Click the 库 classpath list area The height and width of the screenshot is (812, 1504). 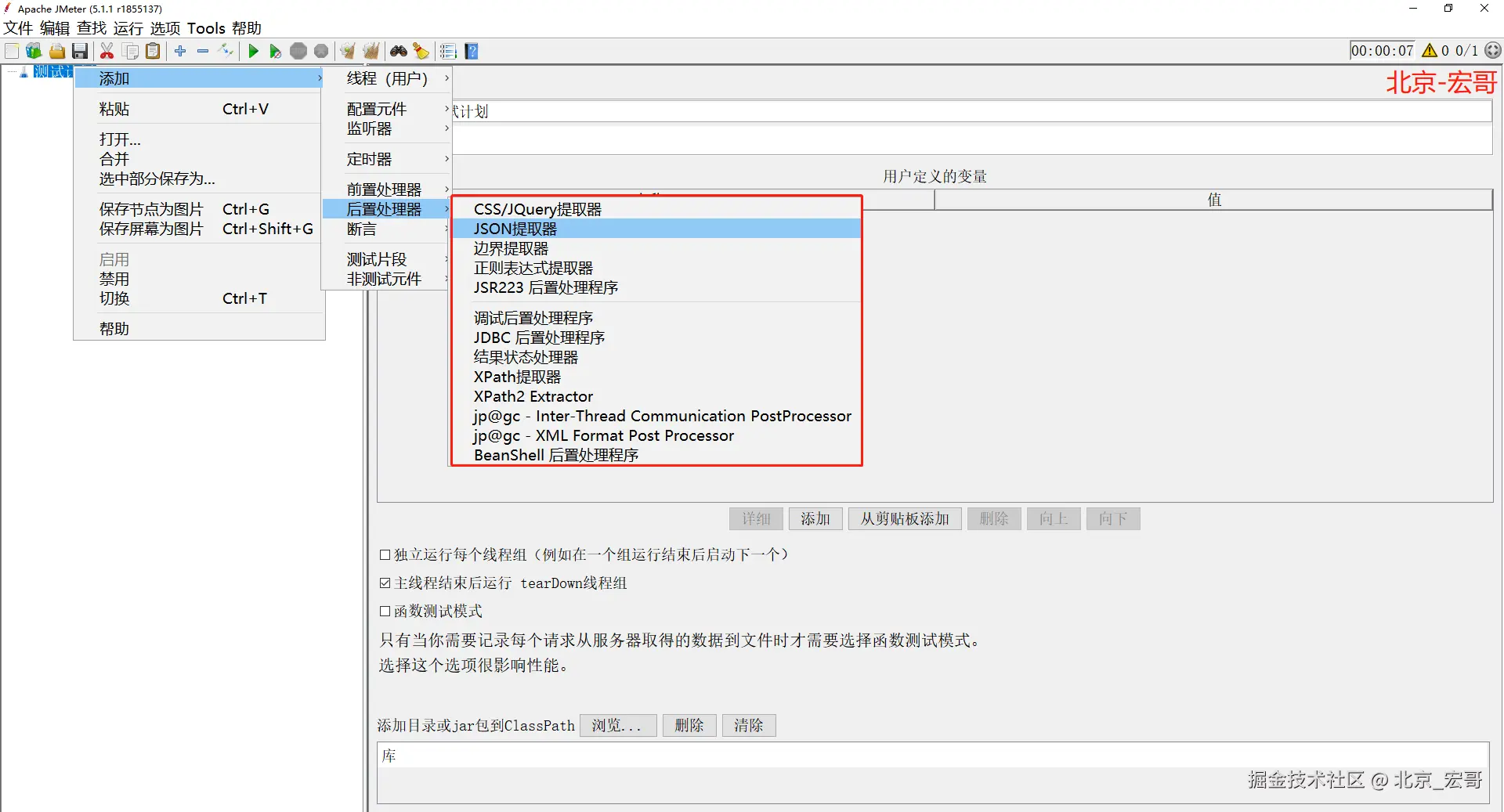[x=933, y=773]
